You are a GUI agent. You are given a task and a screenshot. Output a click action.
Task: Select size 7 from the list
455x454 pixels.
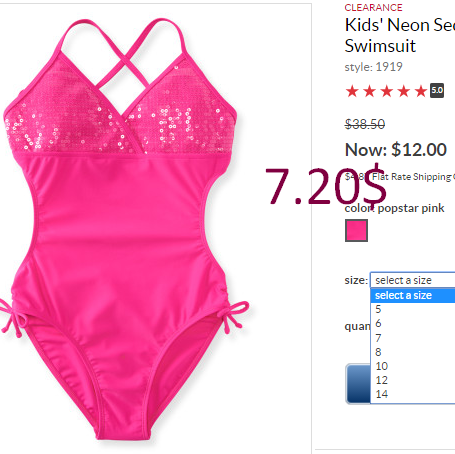coord(413,338)
